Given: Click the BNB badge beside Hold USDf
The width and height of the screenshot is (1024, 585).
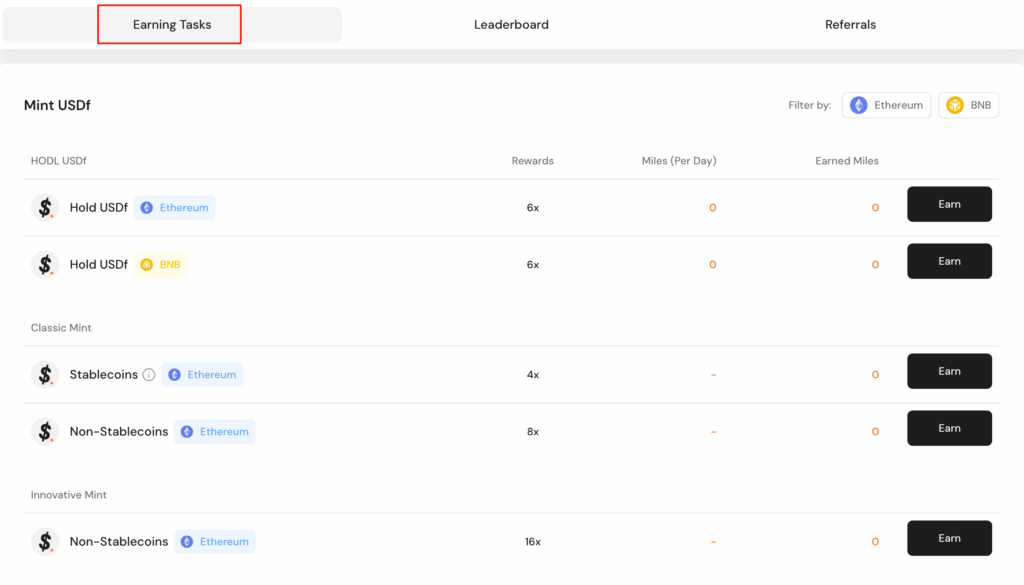Looking at the screenshot, I should 161,264.
